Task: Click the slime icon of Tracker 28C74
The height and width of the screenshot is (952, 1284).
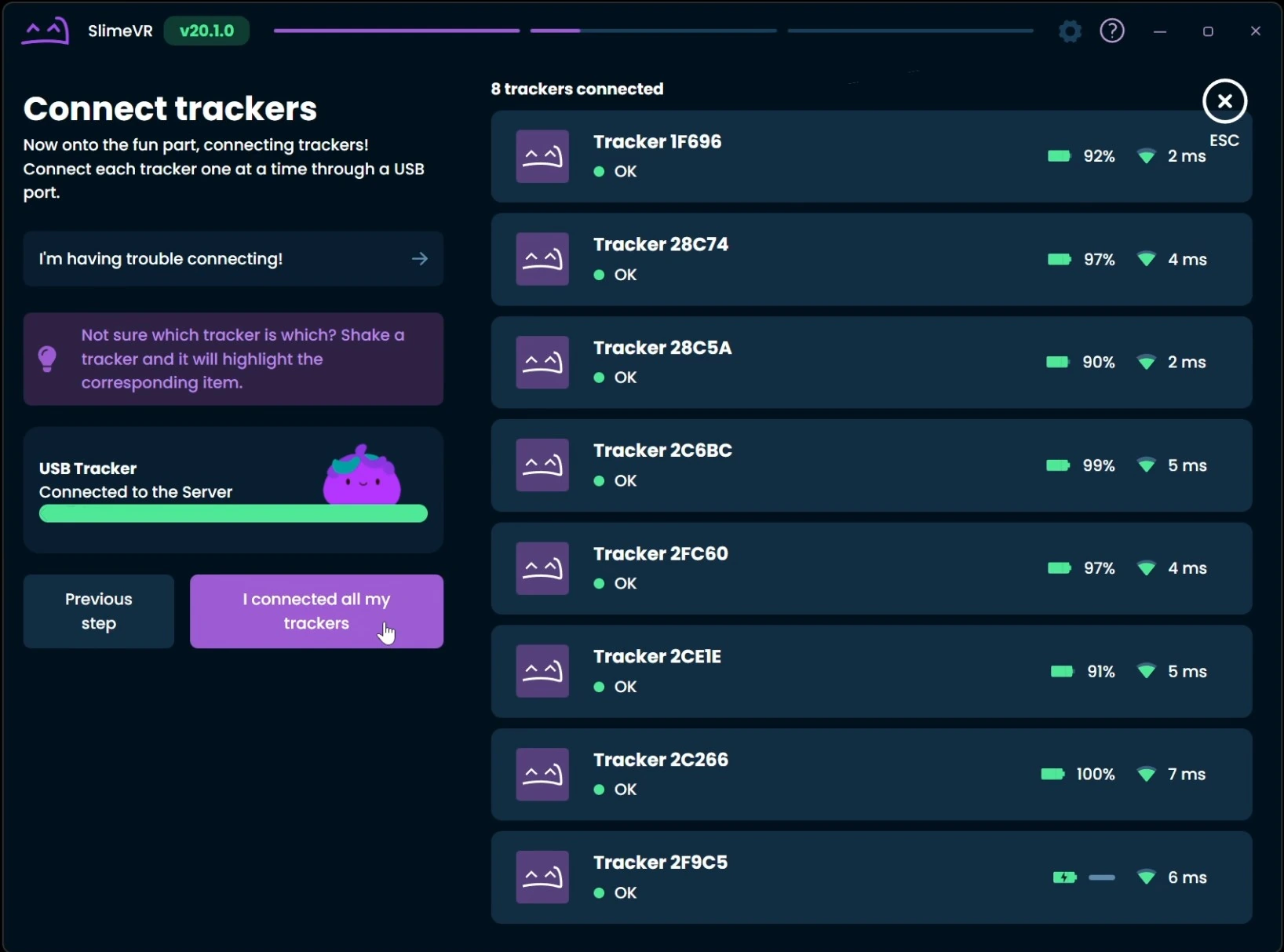Action: (x=542, y=259)
